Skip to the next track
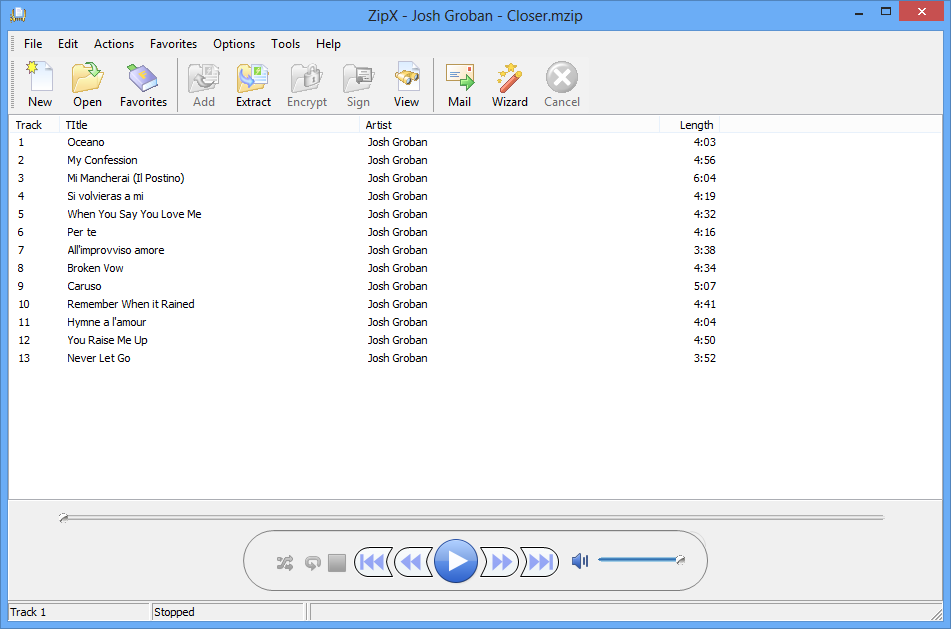This screenshot has height=629, width=951. pyautogui.click(x=540, y=562)
